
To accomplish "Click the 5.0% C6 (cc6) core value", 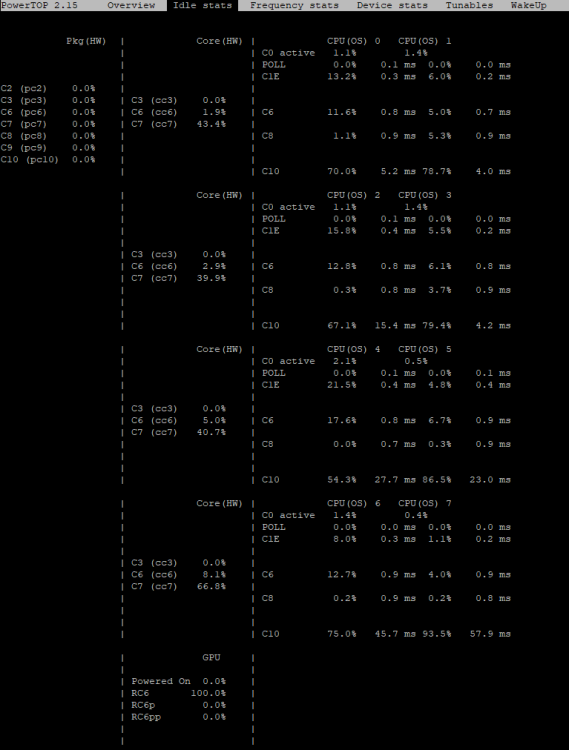I will pos(214,420).
